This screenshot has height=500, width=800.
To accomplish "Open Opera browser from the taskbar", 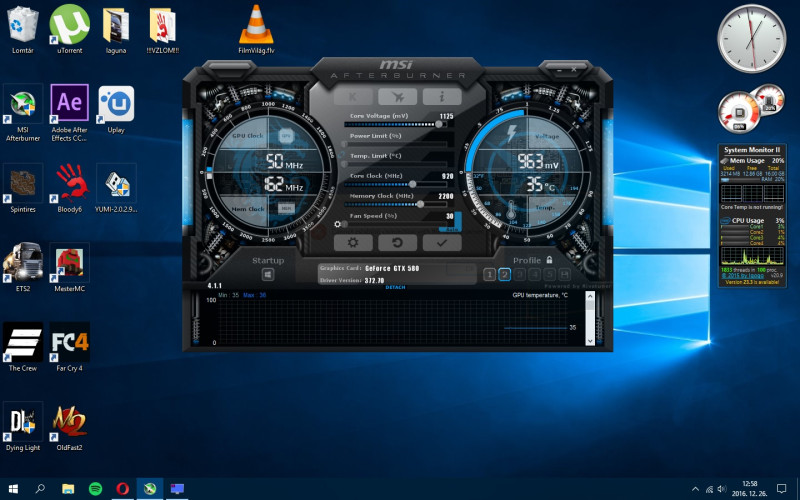I will 122,489.
